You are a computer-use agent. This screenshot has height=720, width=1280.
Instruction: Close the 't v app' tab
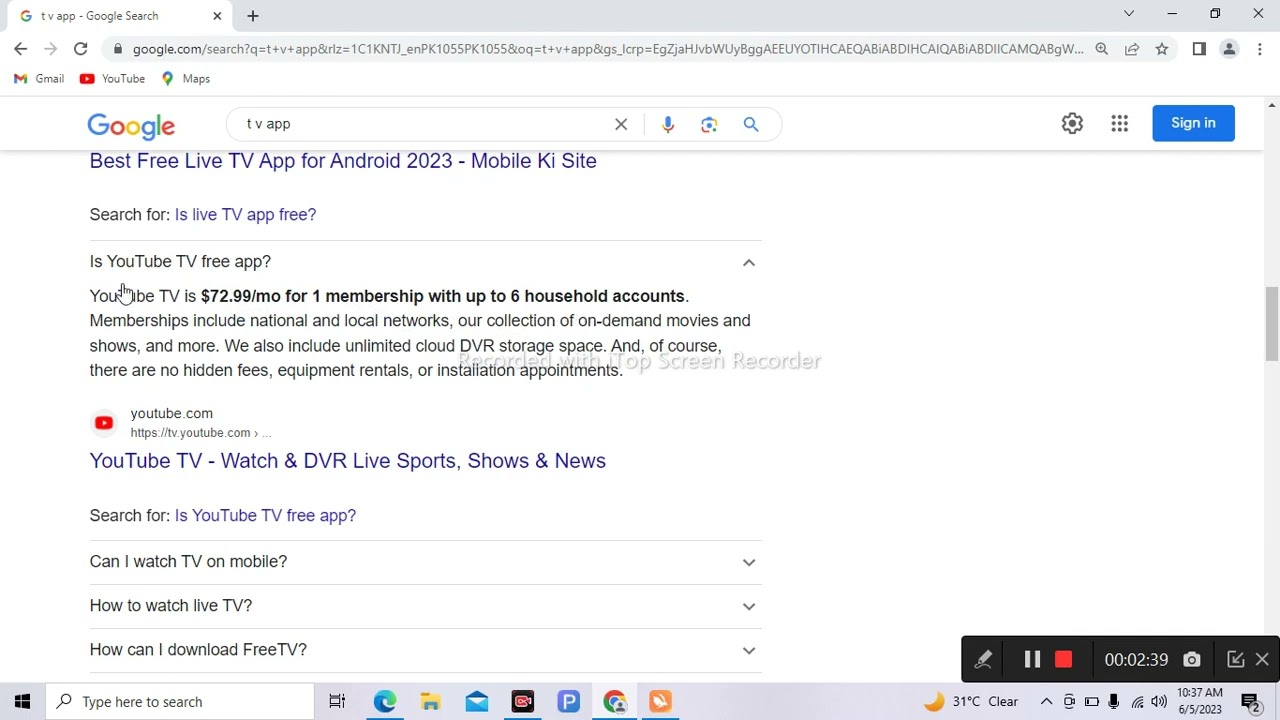click(x=217, y=16)
